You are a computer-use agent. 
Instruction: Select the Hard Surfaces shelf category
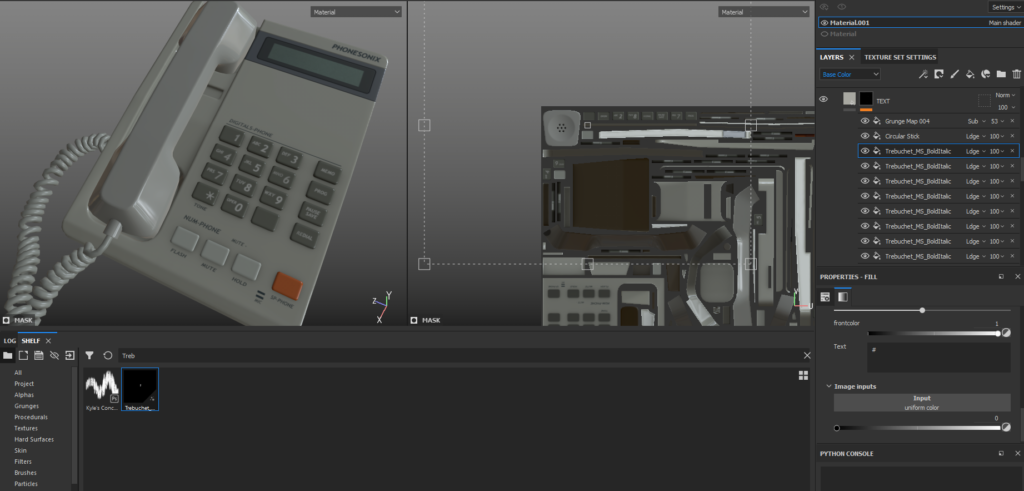[34, 439]
